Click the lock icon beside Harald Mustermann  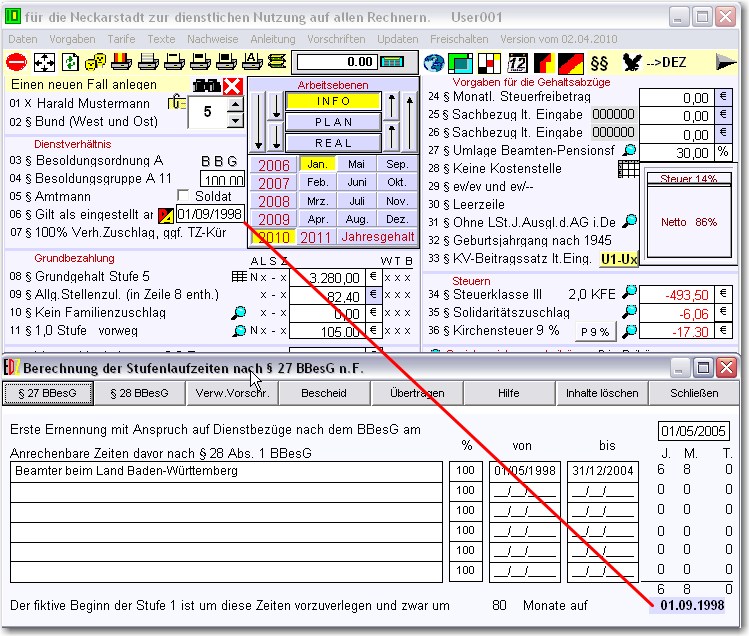point(176,102)
